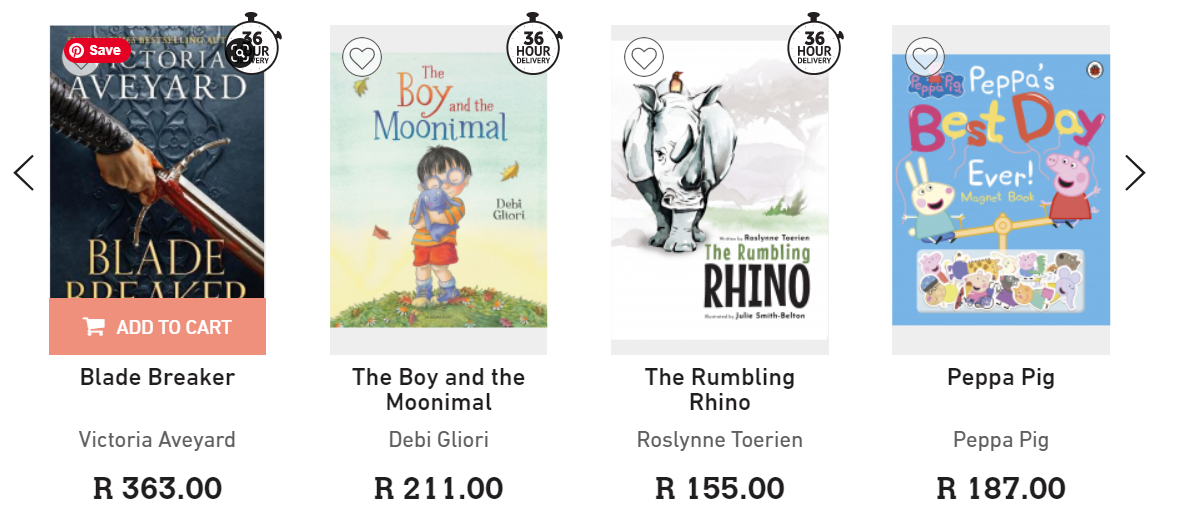Image resolution: width=1185 pixels, height=523 pixels.
Task: Go to previous books with left arrow
Action: click(x=24, y=173)
